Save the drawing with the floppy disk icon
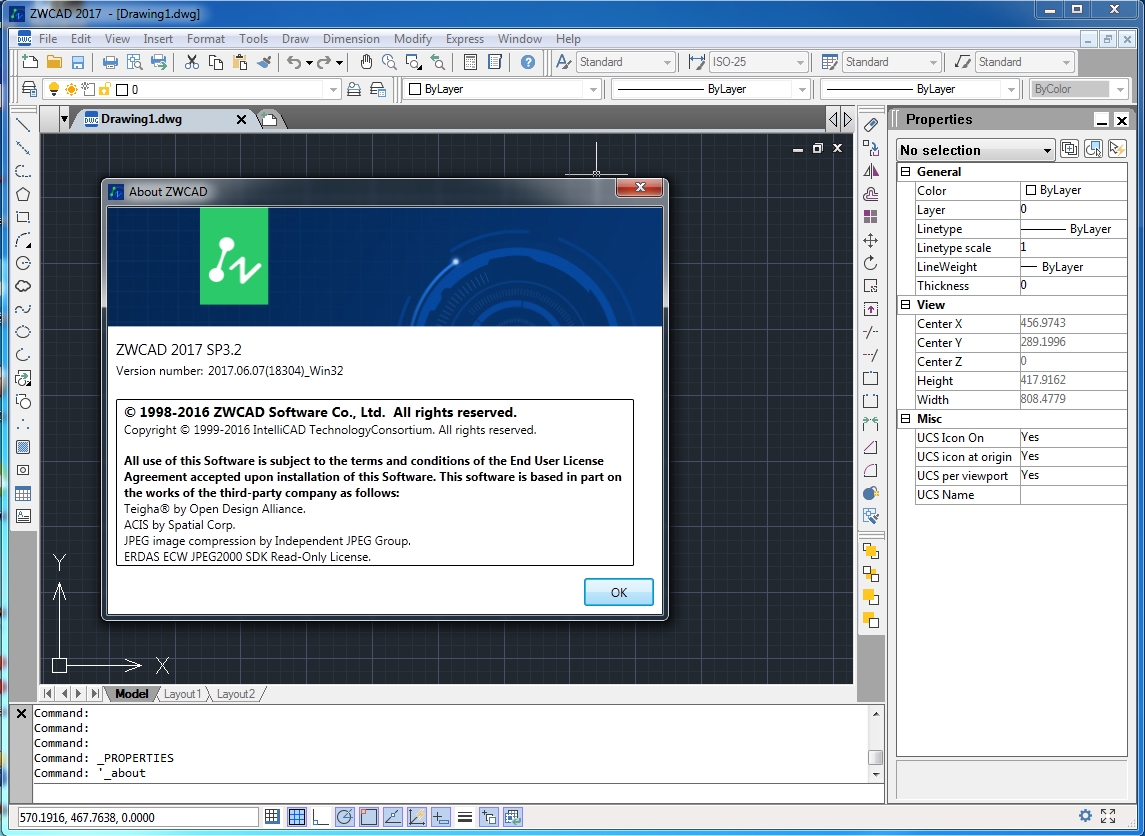Viewport: 1145px width, 836px height. click(77, 63)
